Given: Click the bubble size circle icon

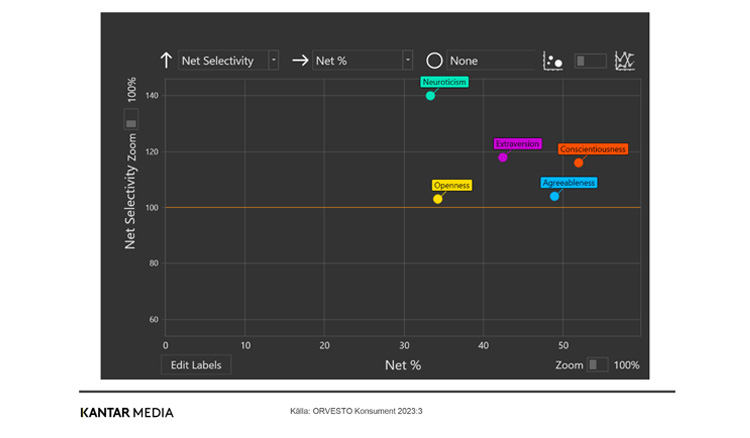Looking at the screenshot, I should (x=435, y=61).
